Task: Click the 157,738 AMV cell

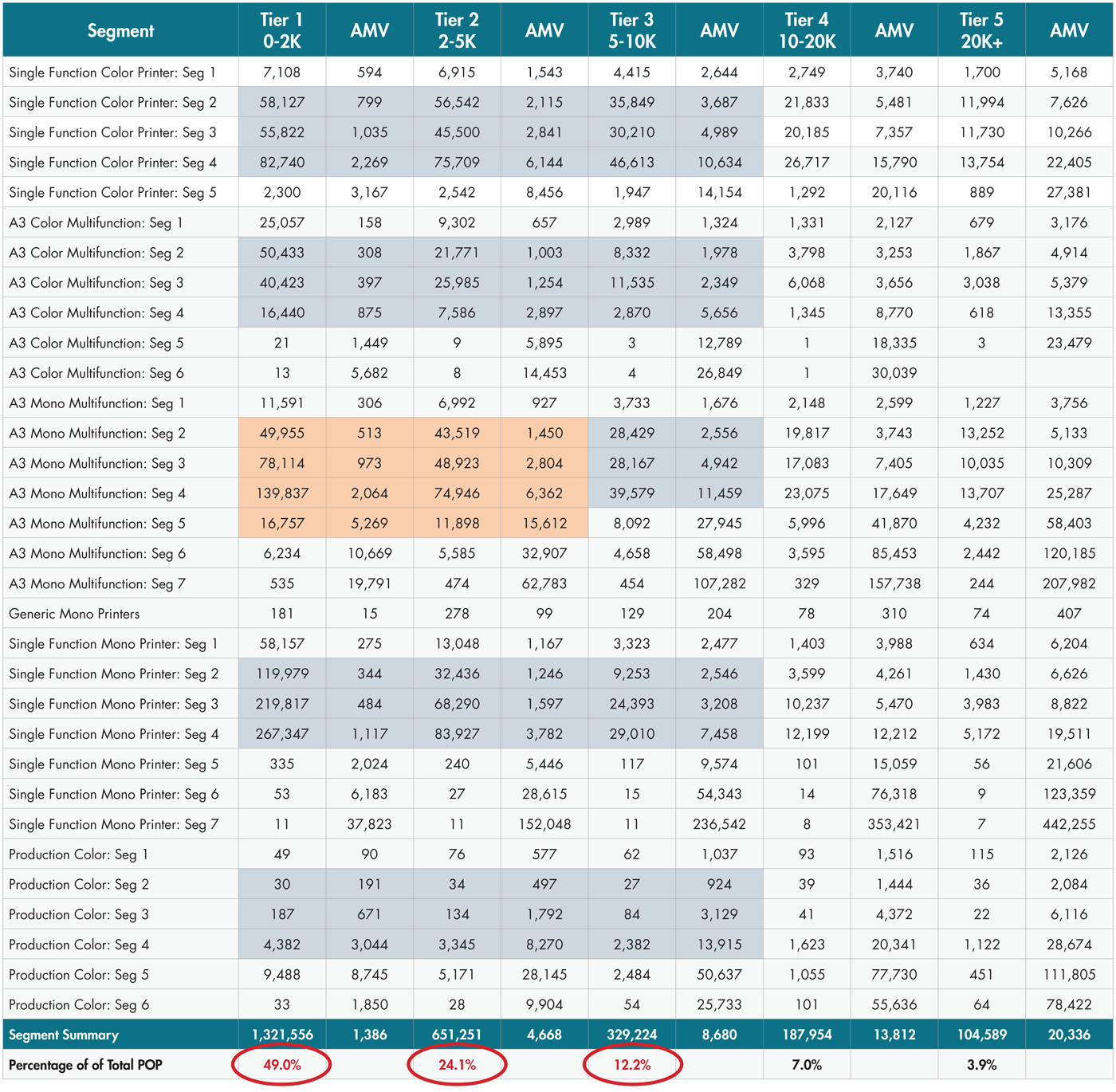Action: click(x=894, y=584)
